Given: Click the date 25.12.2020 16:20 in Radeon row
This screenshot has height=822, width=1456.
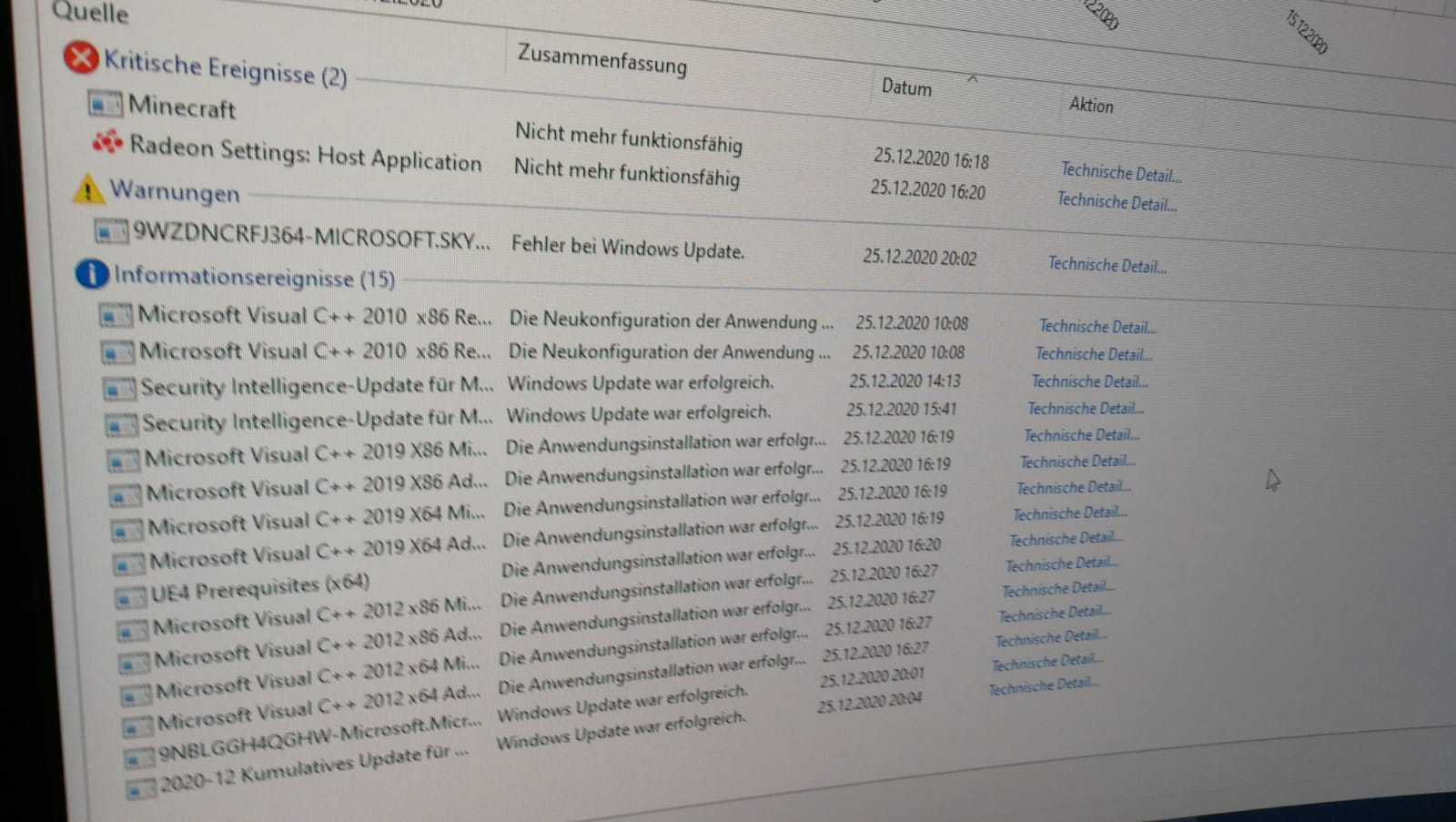Looking at the screenshot, I should pos(928,189).
